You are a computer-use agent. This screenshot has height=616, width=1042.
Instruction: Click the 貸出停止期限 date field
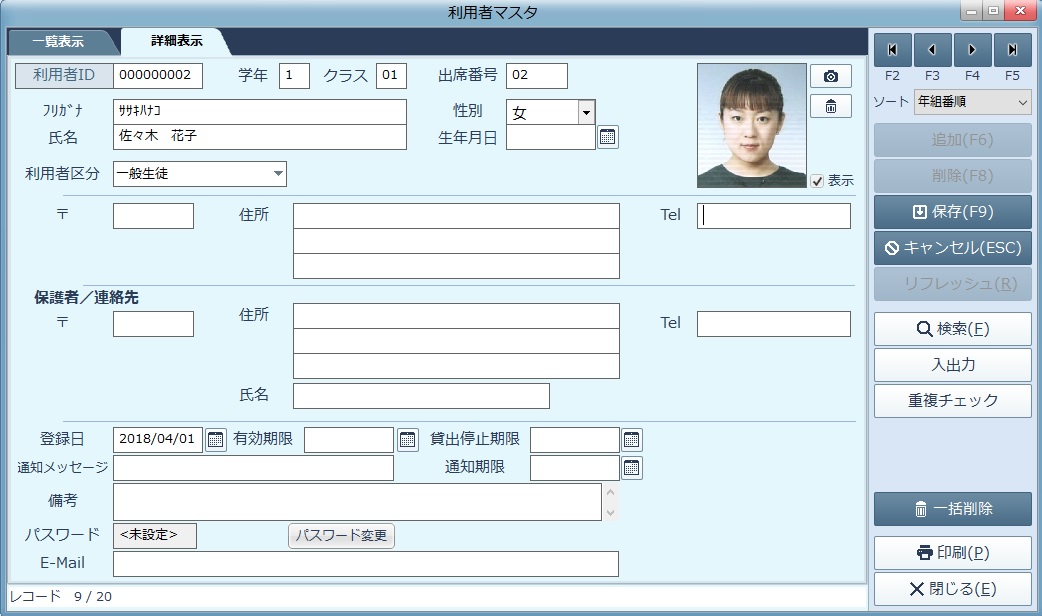point(575,440)
